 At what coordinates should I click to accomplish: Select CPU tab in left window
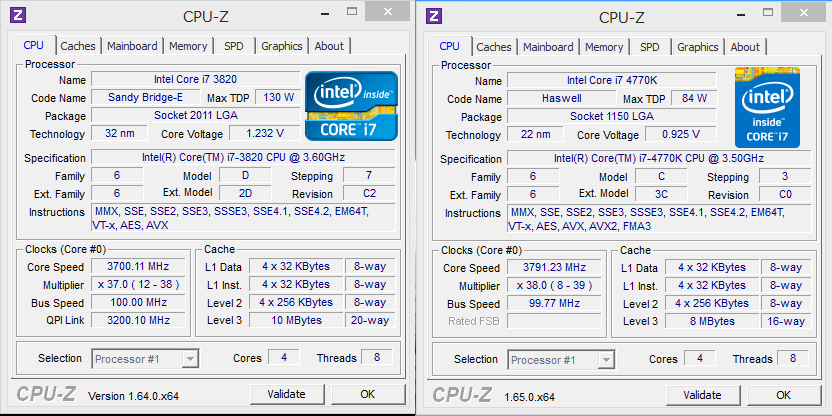[x=33, y=45]
